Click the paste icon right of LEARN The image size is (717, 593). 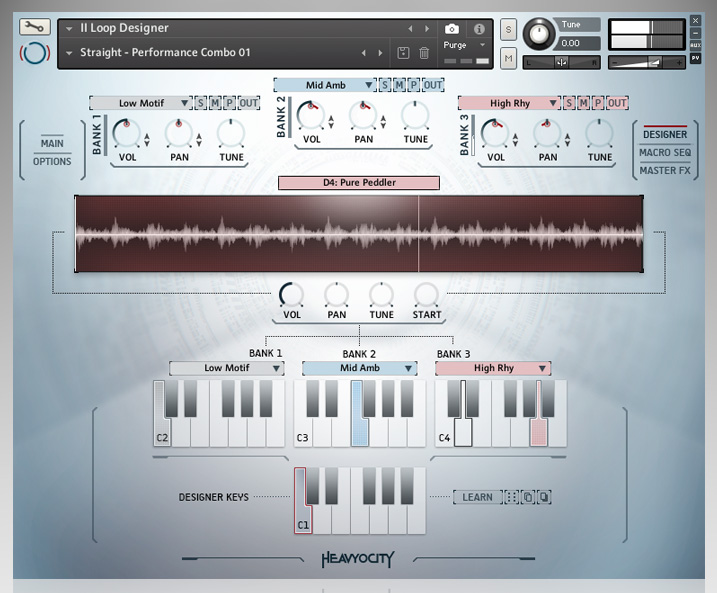tap(544, 497)
